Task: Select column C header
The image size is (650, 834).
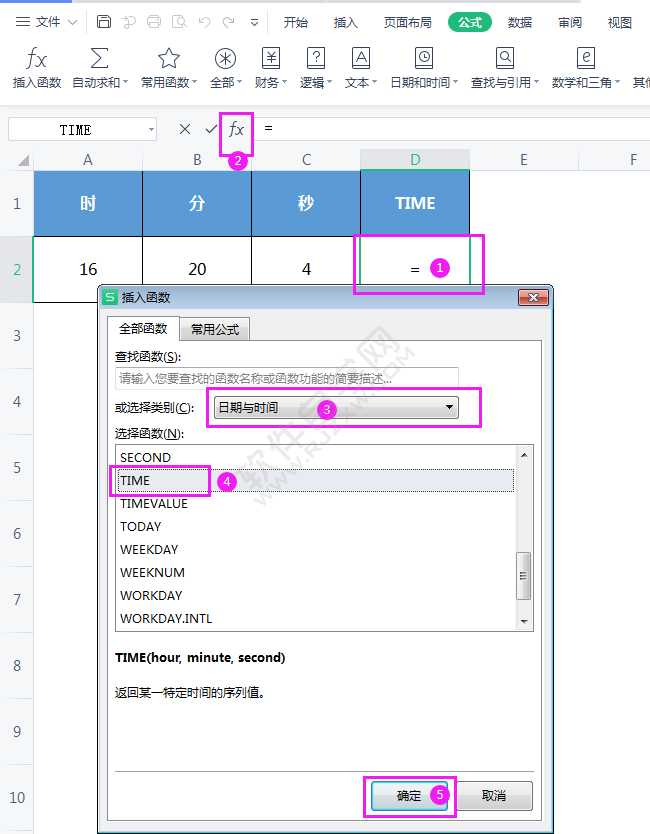Action: pos(306,160)
